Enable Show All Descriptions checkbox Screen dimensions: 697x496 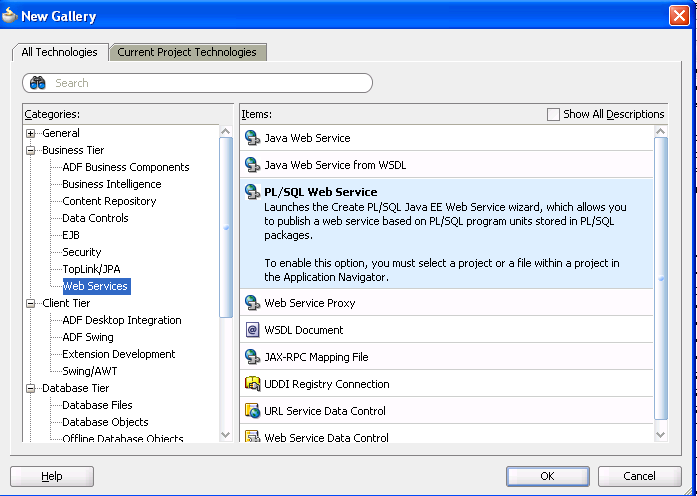point(553,114)
